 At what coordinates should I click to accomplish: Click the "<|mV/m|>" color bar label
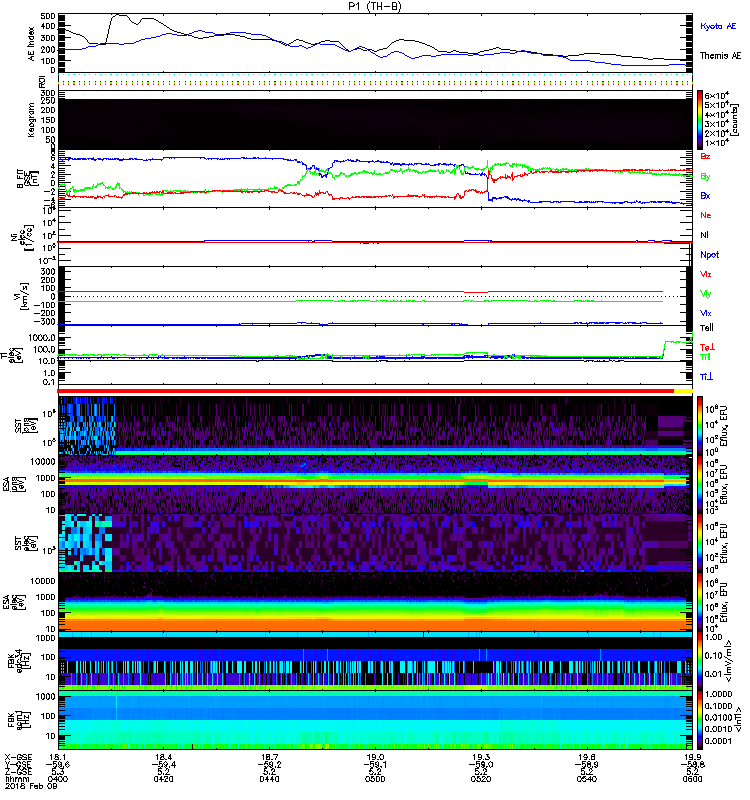(729, 661)
